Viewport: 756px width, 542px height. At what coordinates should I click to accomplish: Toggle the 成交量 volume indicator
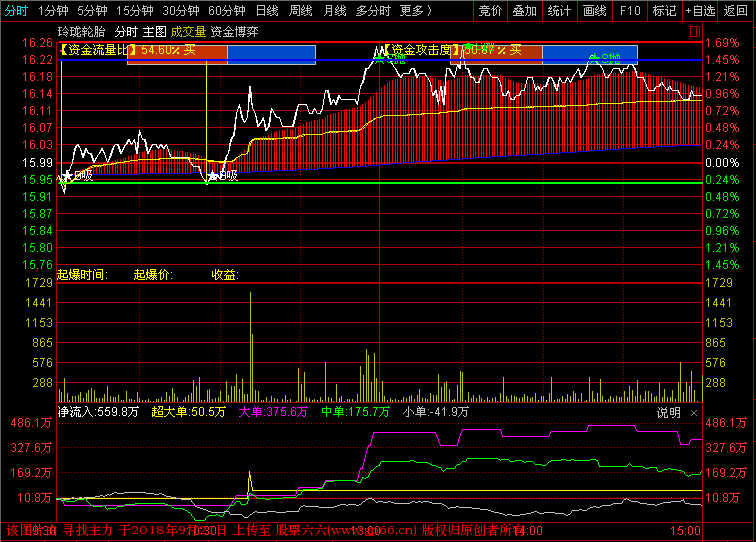point(188,32)
